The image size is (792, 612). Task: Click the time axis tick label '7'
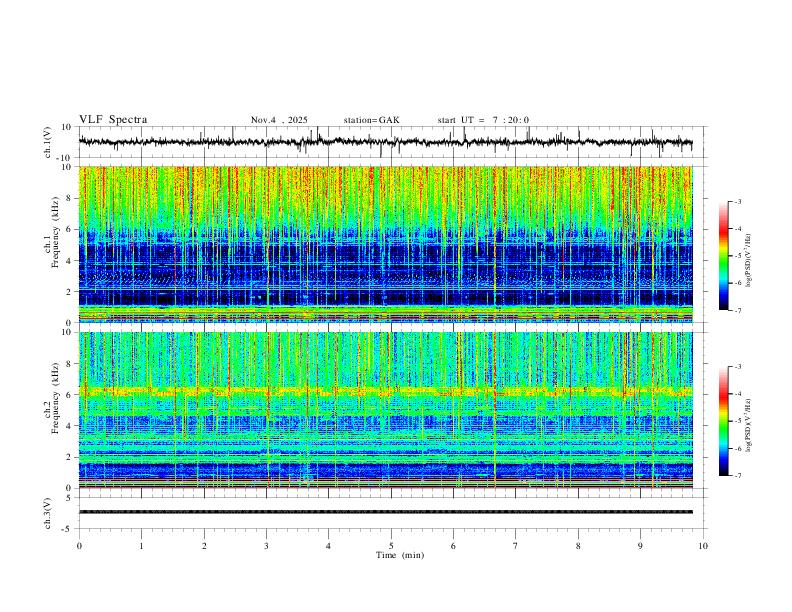(516, 546)
